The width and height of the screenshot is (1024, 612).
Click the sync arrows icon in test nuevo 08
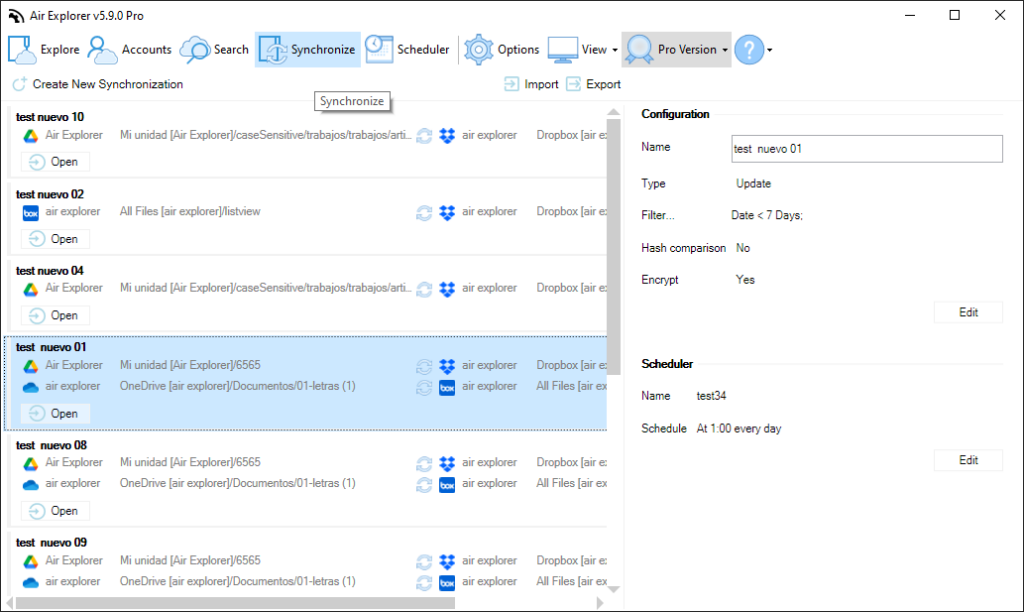click(423, 463)
